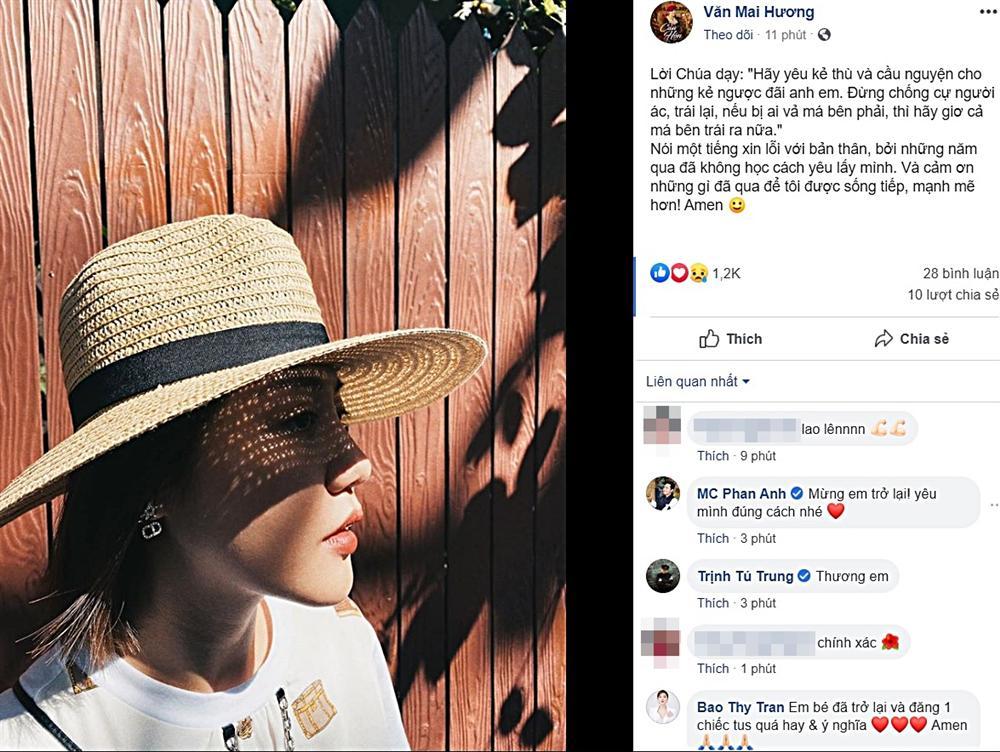Like Trịnh Tú Trung's comment
Screen dimensions: 1000x752
click(x=713, y=603)
